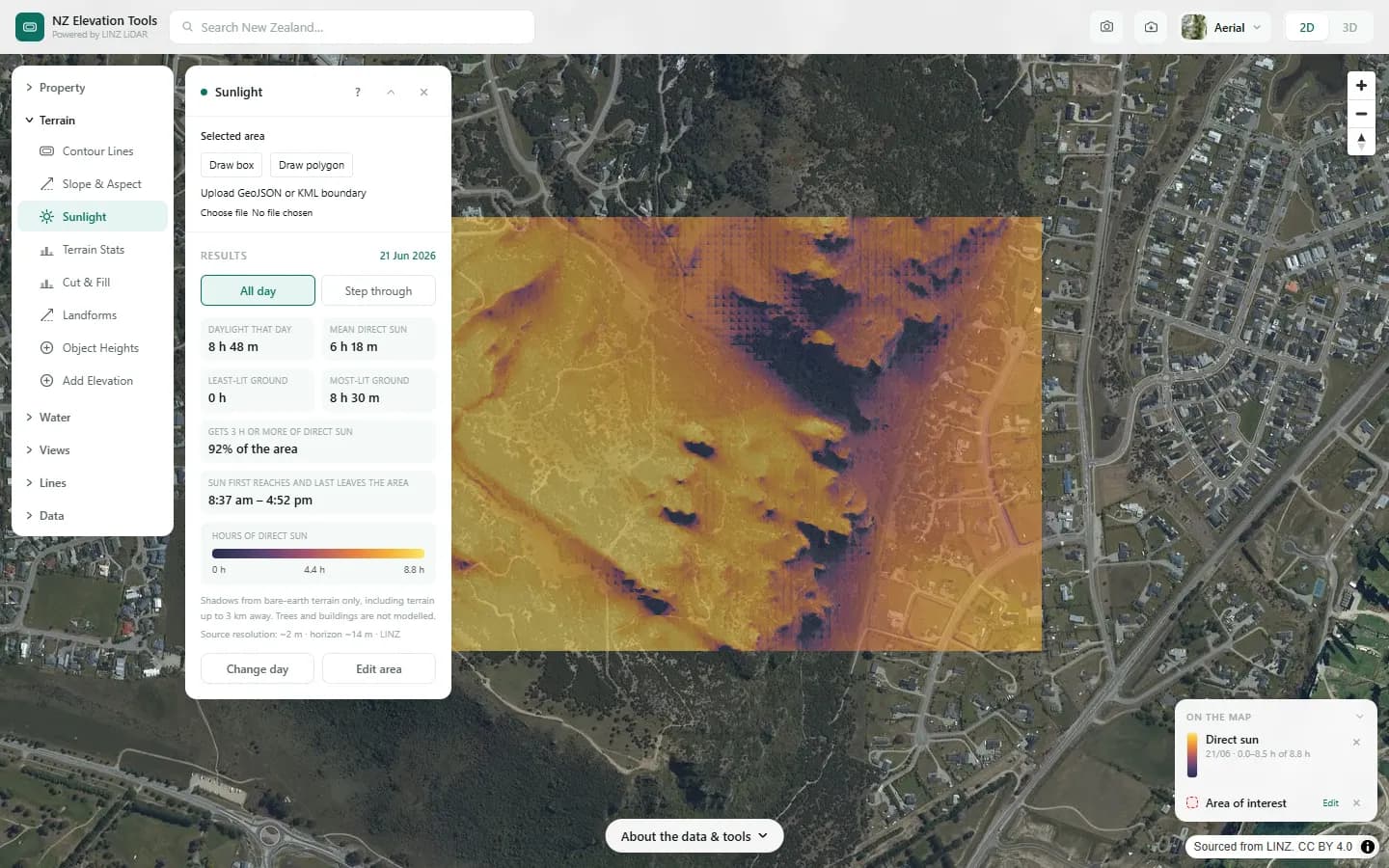Open the Aerial basemap dropdown
The height and width of the screenshot is (868, 1389).
click(1224, 27)
